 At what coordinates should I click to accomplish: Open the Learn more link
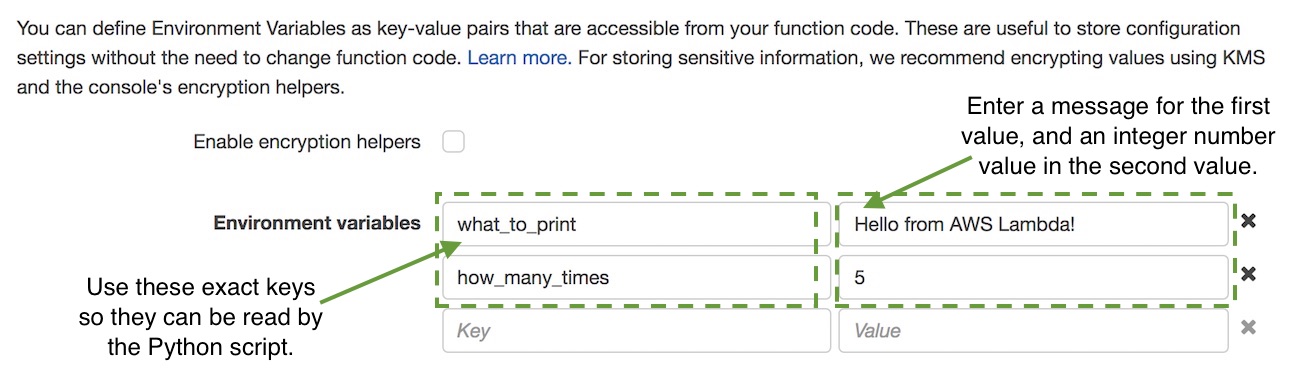tap(519, 58)
